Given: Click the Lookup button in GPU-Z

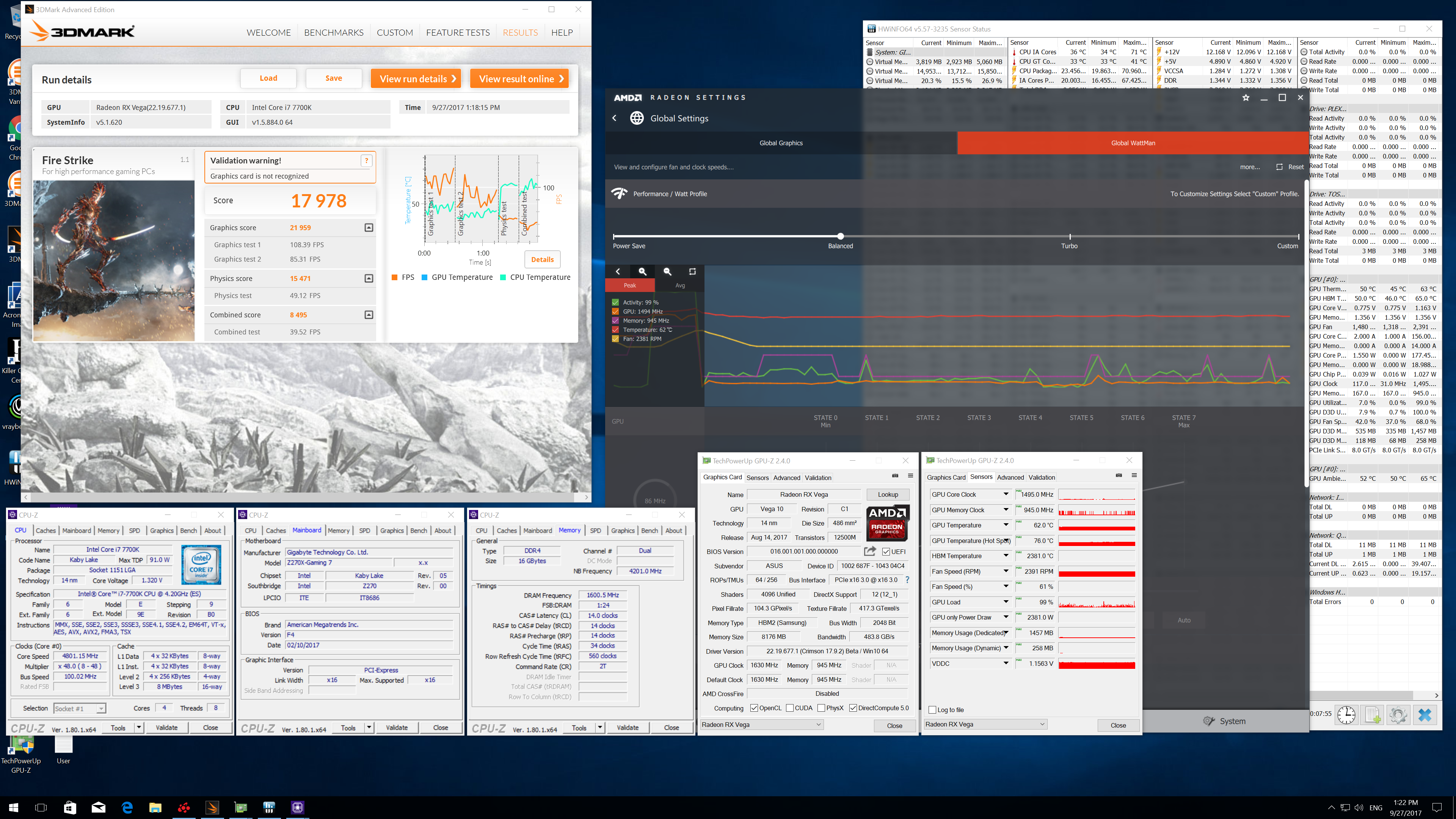Looking at the screenshot, I should point(888,494).
